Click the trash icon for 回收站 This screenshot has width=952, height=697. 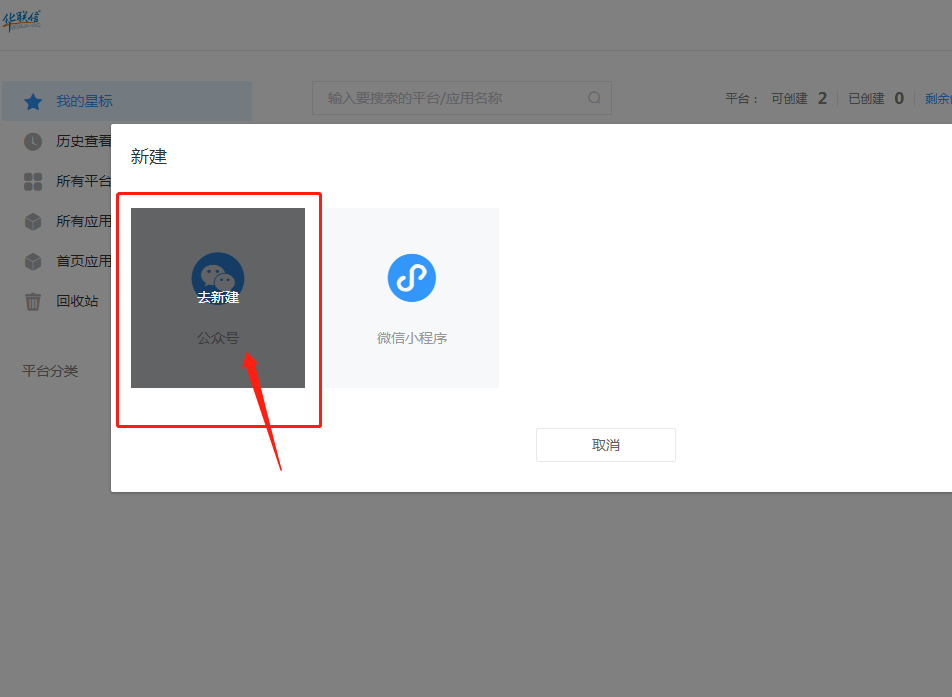[33, 301]
